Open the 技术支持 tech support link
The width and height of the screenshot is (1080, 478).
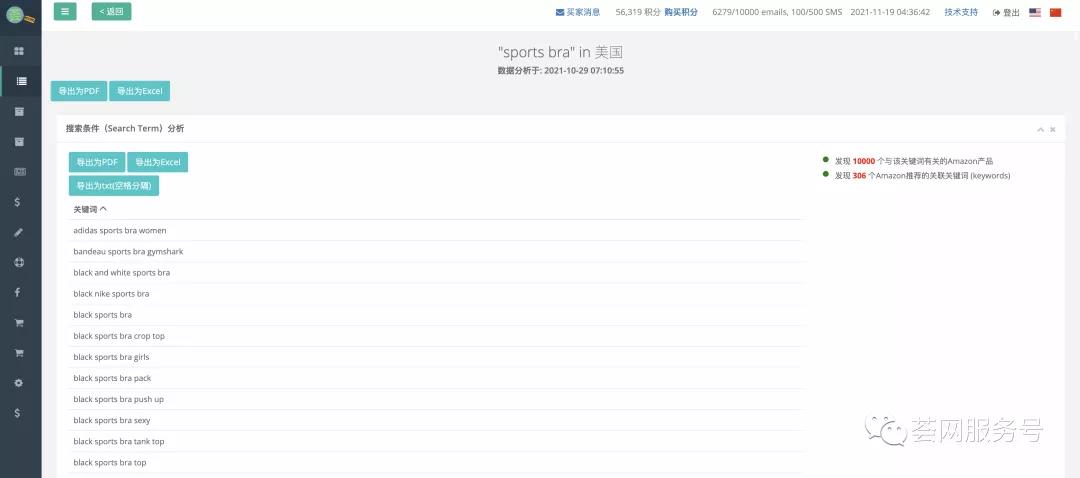tap(961, 12)
